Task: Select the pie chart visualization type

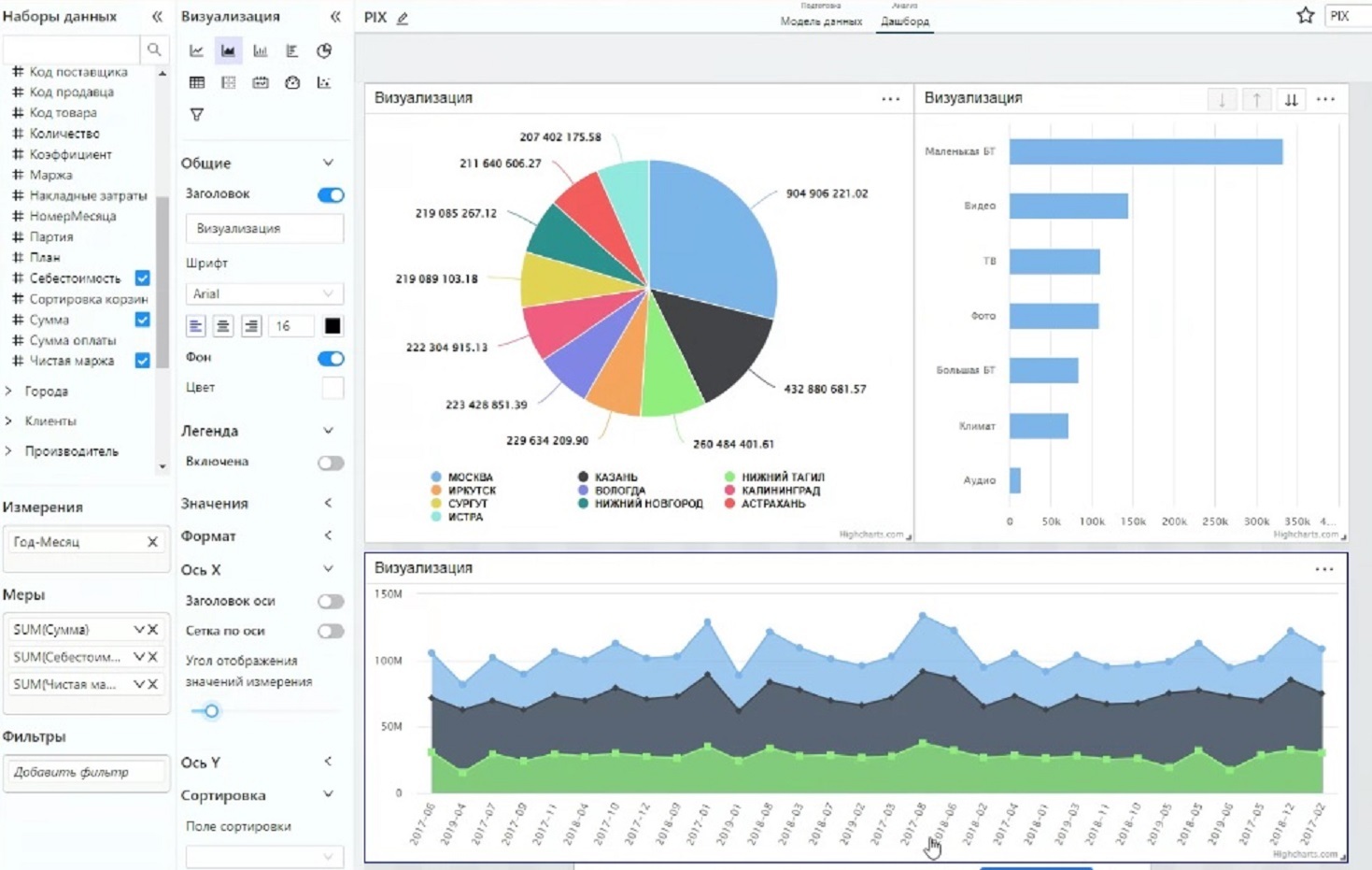Action: click(x=324, y=50)
